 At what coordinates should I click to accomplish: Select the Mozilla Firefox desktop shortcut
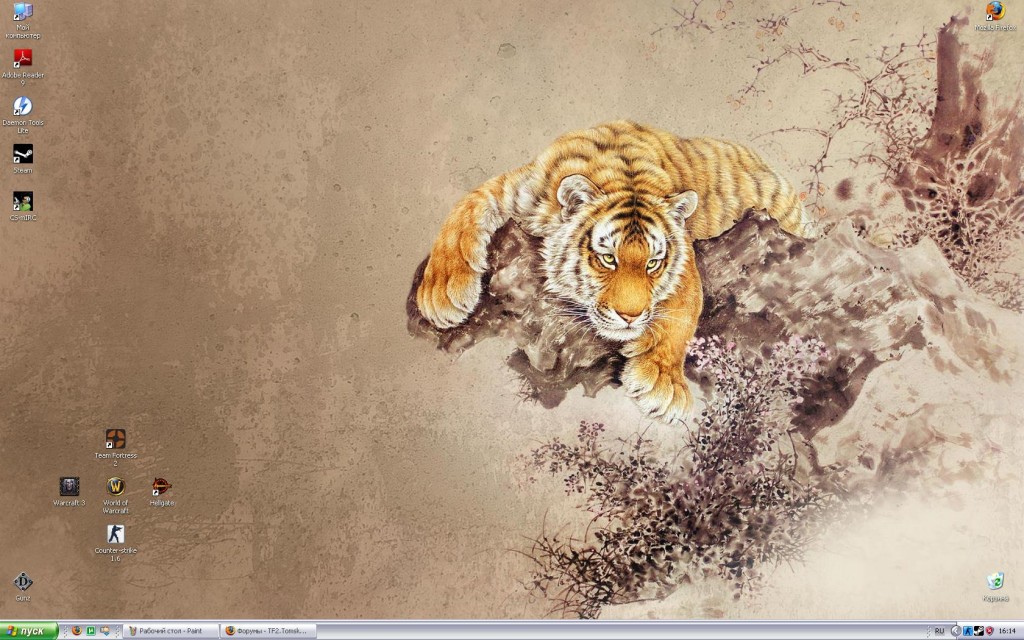(995, 16)
